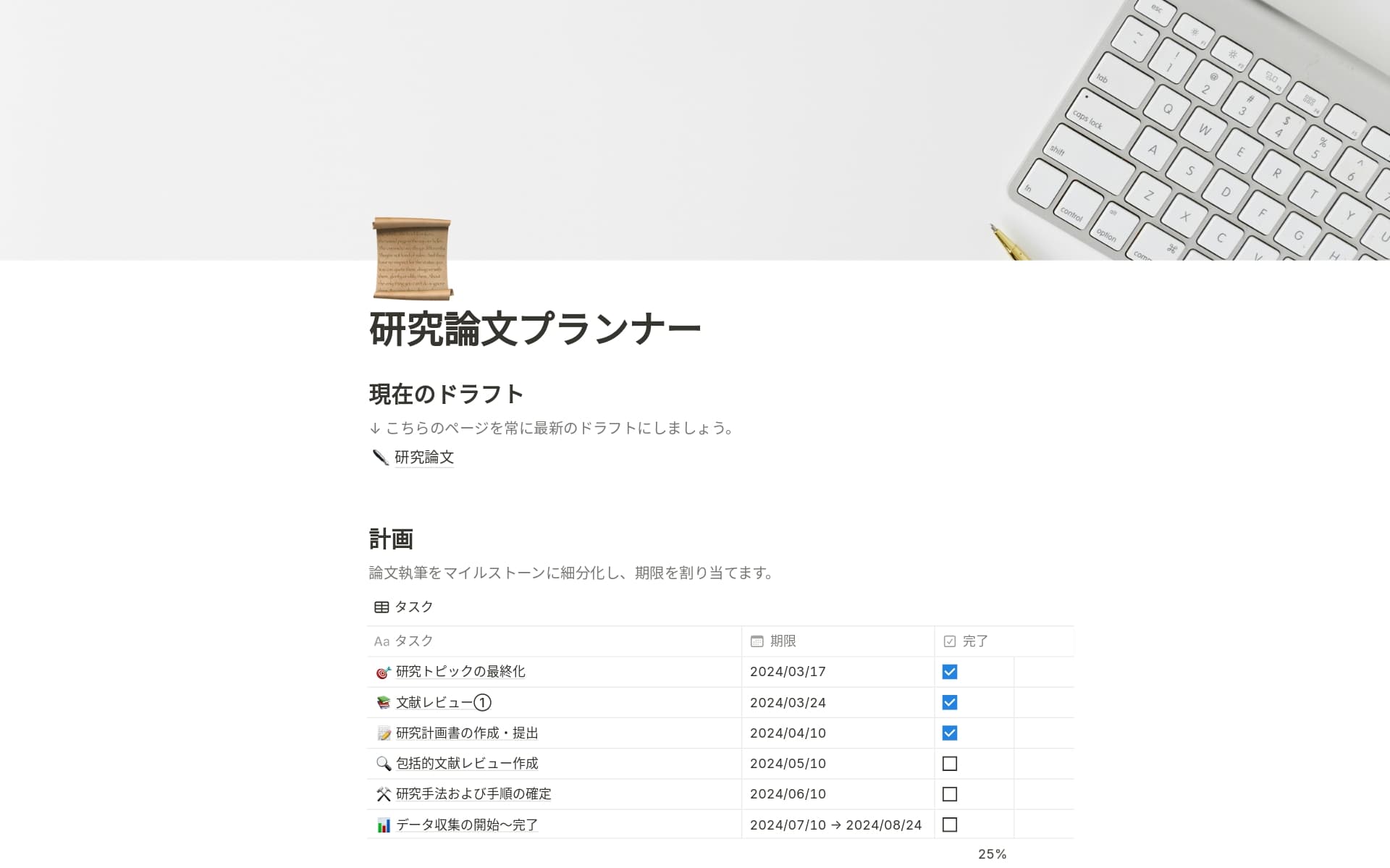Check 完了 for データ収集の開始〜完了
The image size is (1390, 868).
tap(949, 825)
